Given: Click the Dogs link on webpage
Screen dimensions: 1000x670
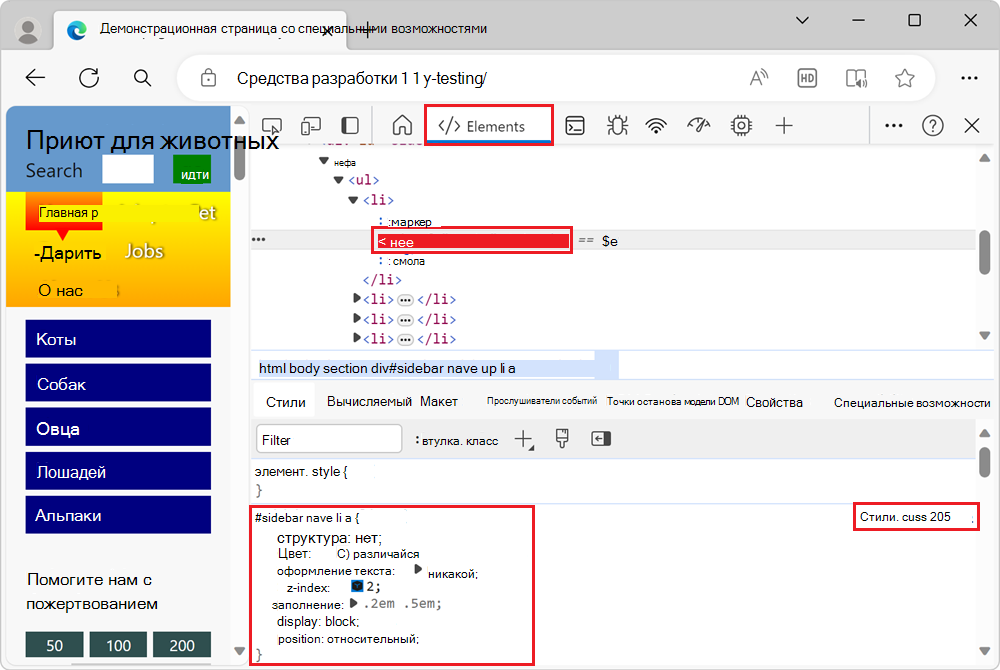Looking at the screenshot, I should [x=118, y=383].
